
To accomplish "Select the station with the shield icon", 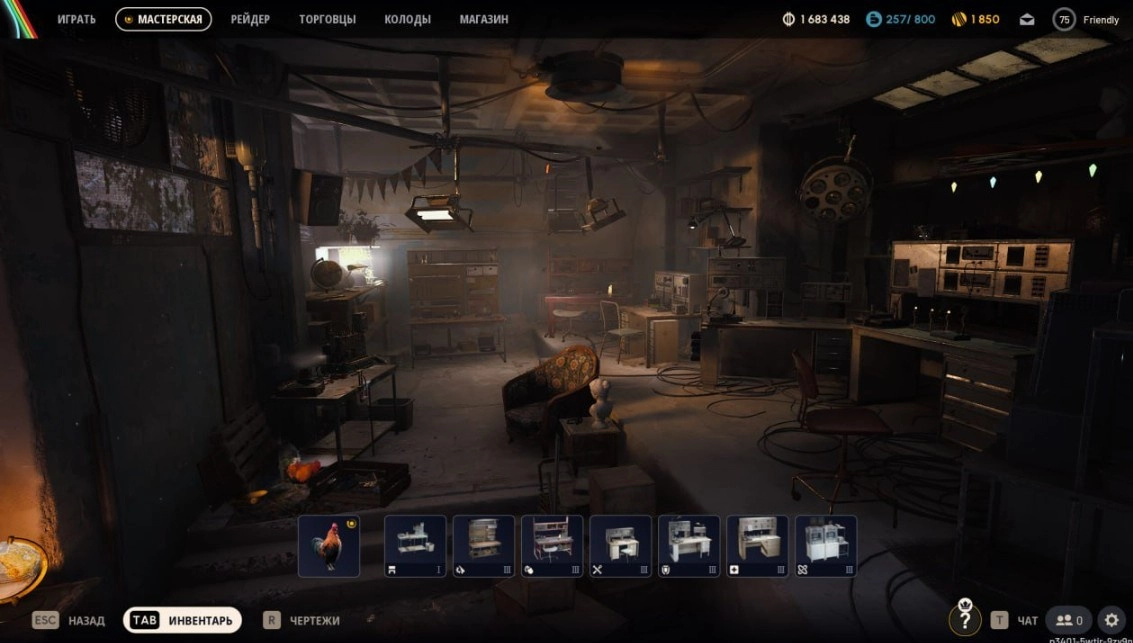I will pyautogui.click(x=689, y=545).
